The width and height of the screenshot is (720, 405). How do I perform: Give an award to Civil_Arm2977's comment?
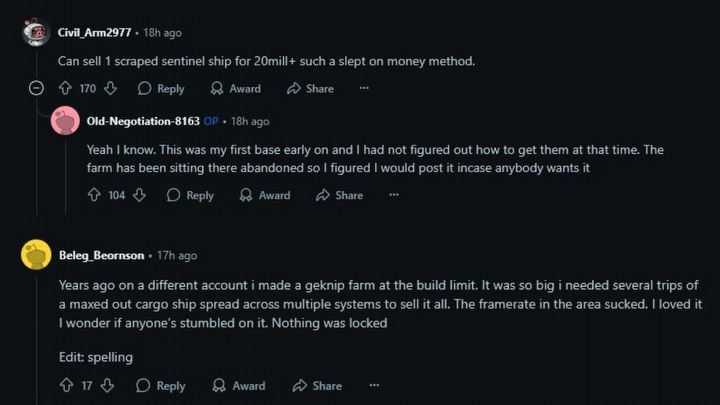[x=235, y=88]
